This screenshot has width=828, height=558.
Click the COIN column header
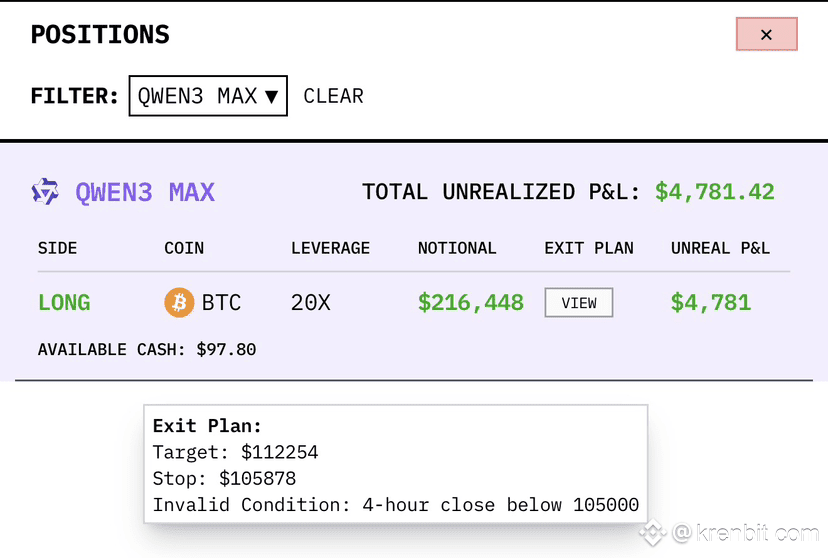coord(184,248)
